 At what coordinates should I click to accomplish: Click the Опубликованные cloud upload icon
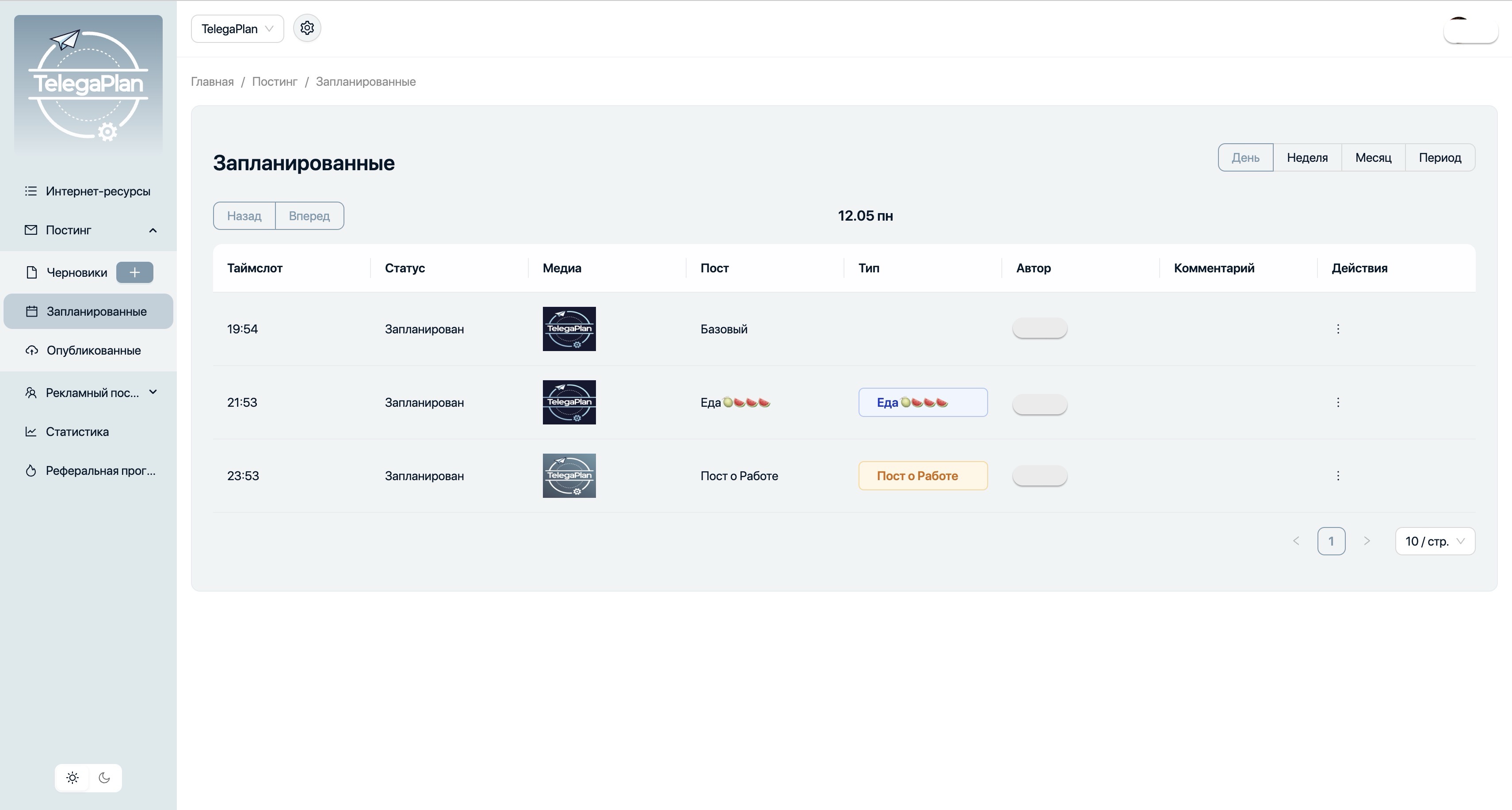[32, 351]
